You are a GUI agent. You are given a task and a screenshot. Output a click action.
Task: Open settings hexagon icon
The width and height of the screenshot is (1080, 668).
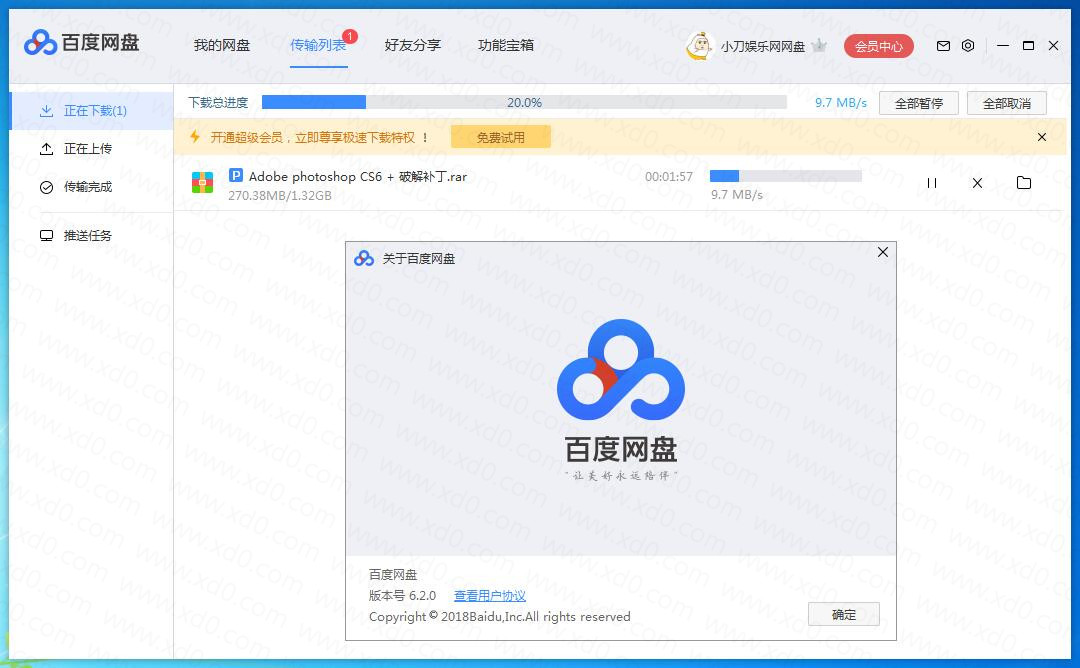(x=968, y=45)
